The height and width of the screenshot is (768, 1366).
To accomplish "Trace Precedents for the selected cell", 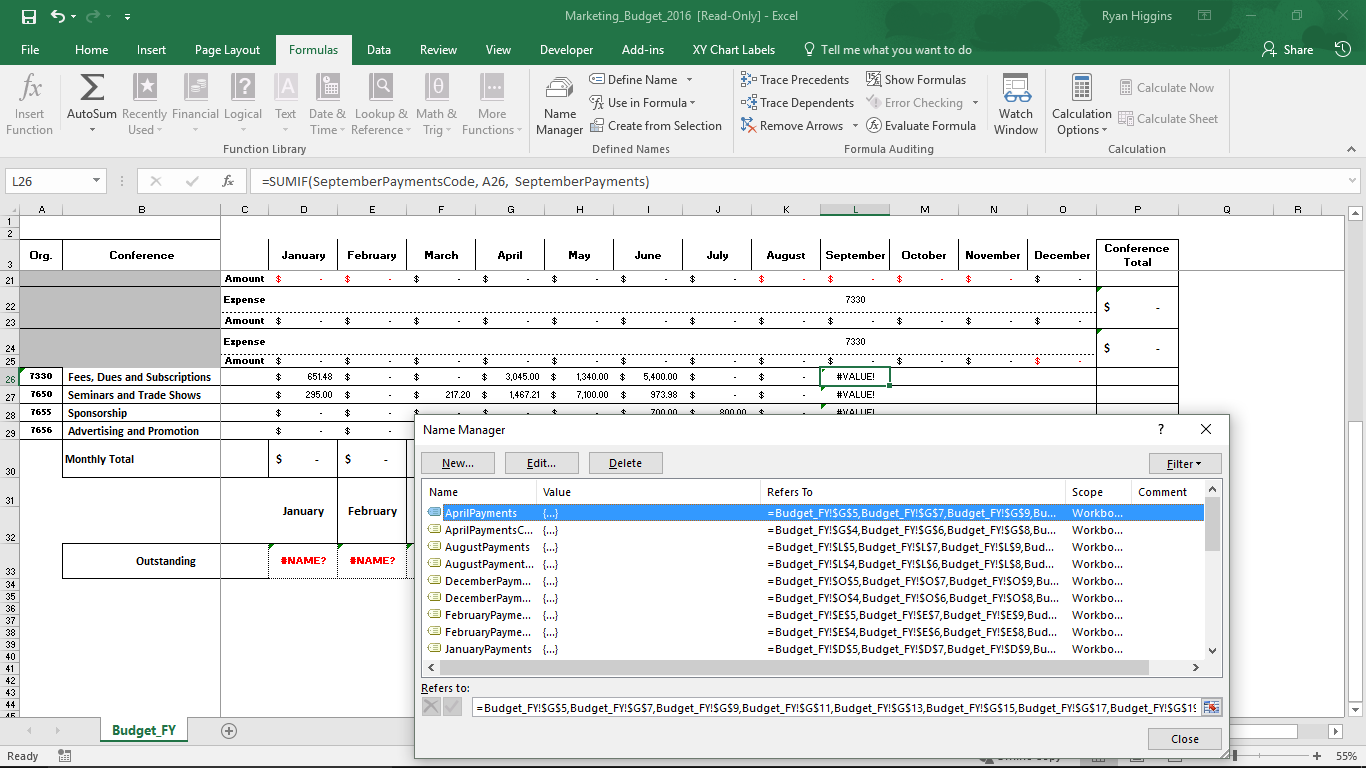I will pyautogui.click(x=795, y=80).
